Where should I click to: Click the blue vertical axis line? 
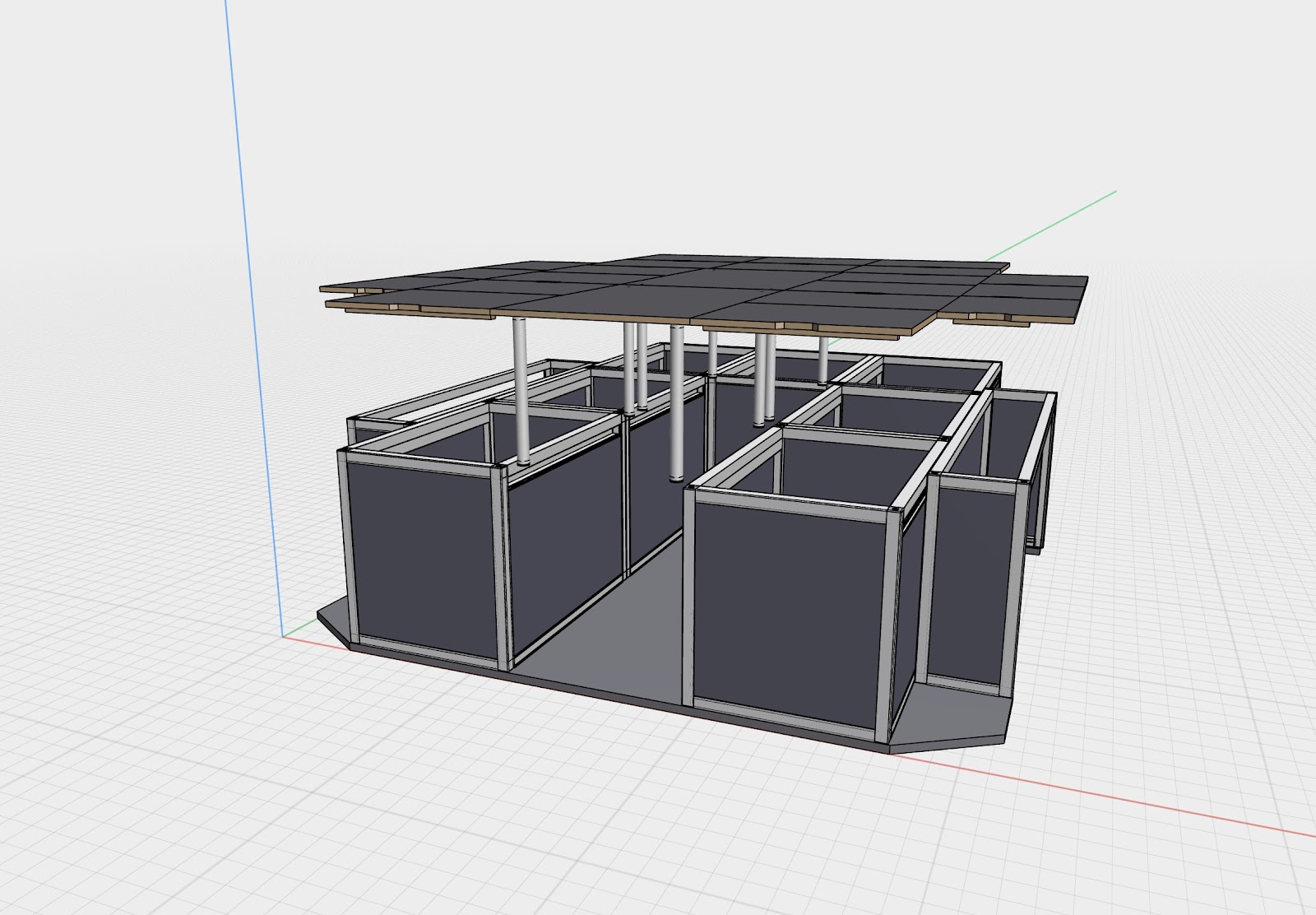point(254,318)
